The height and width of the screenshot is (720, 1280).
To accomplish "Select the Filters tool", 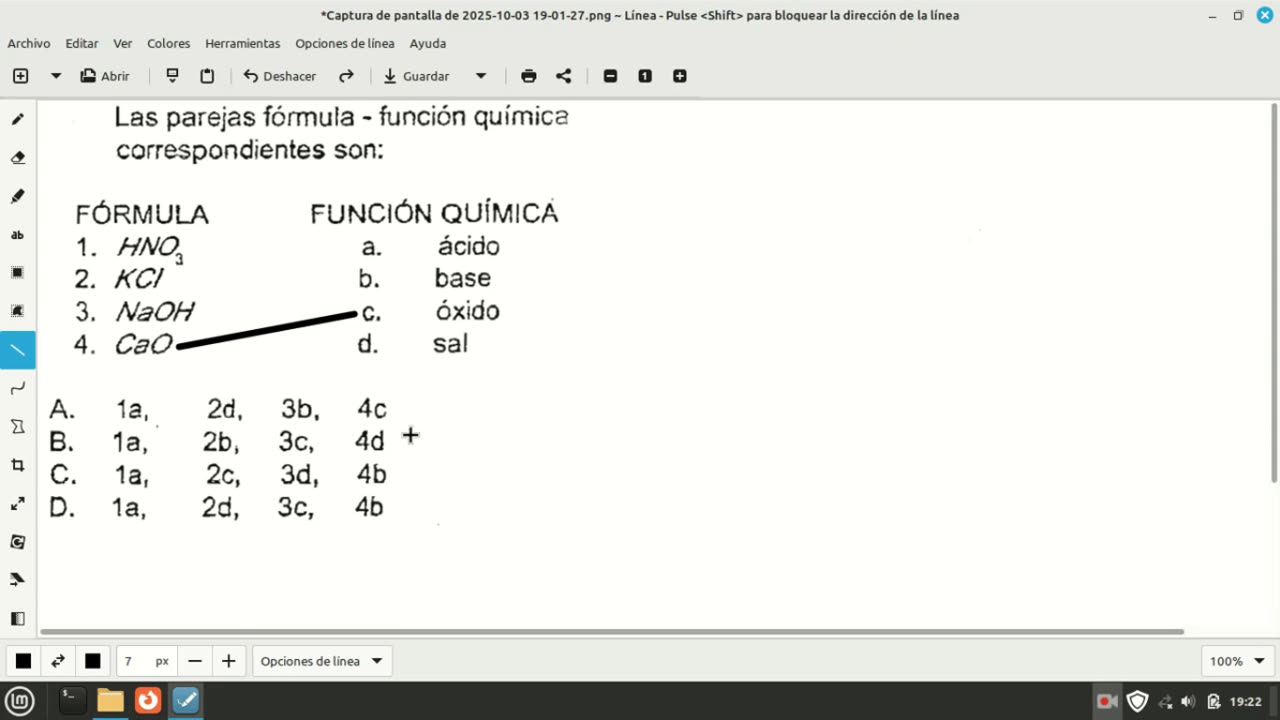I will (x=17, y=618).
